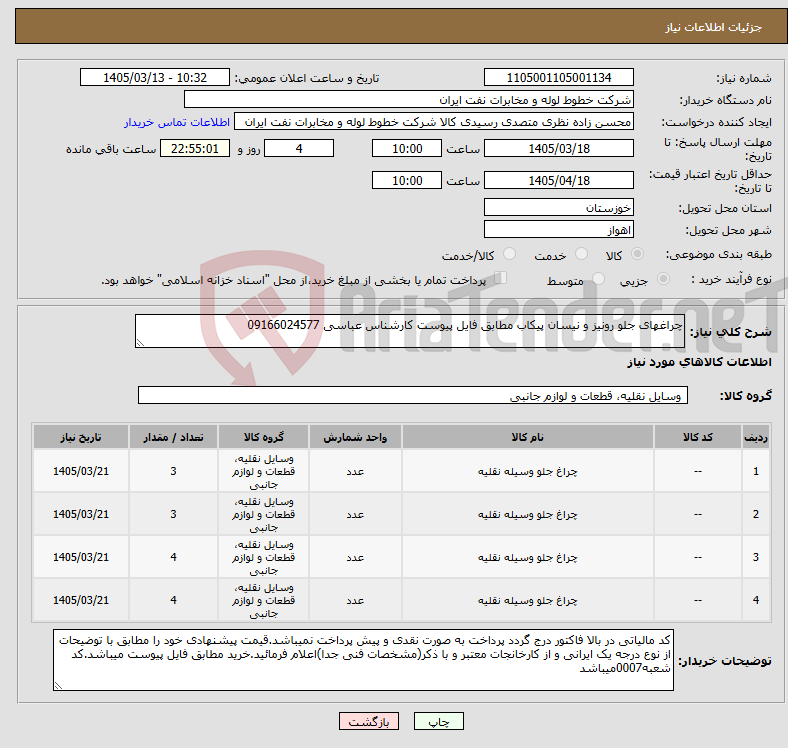Image resolution: width=788 pixels, height=748 pixels.
Task: Click the تعداد / مقدار column header
Action: (173, 437)
